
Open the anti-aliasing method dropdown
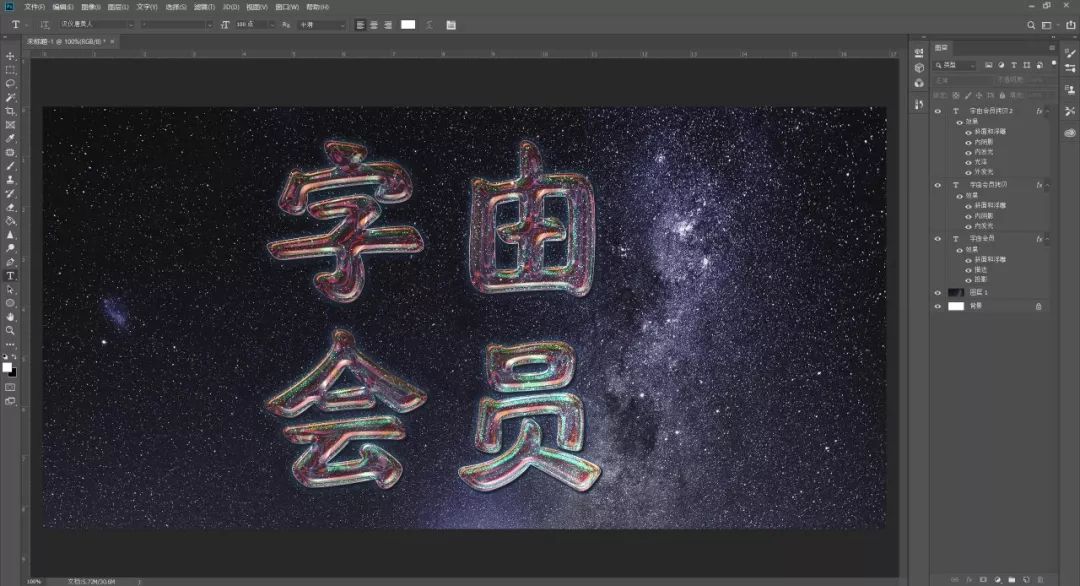coord(323,24)
